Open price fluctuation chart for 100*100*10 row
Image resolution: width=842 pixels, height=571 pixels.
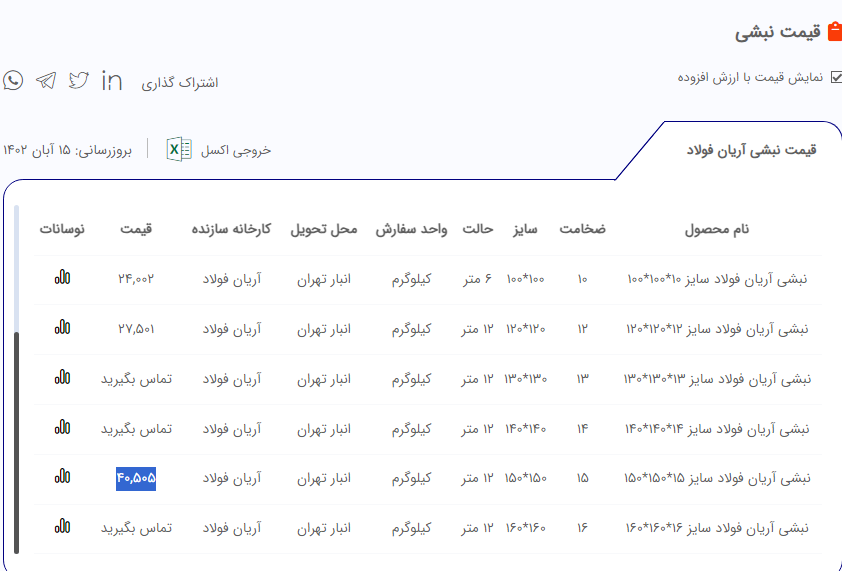click(63, 277)
